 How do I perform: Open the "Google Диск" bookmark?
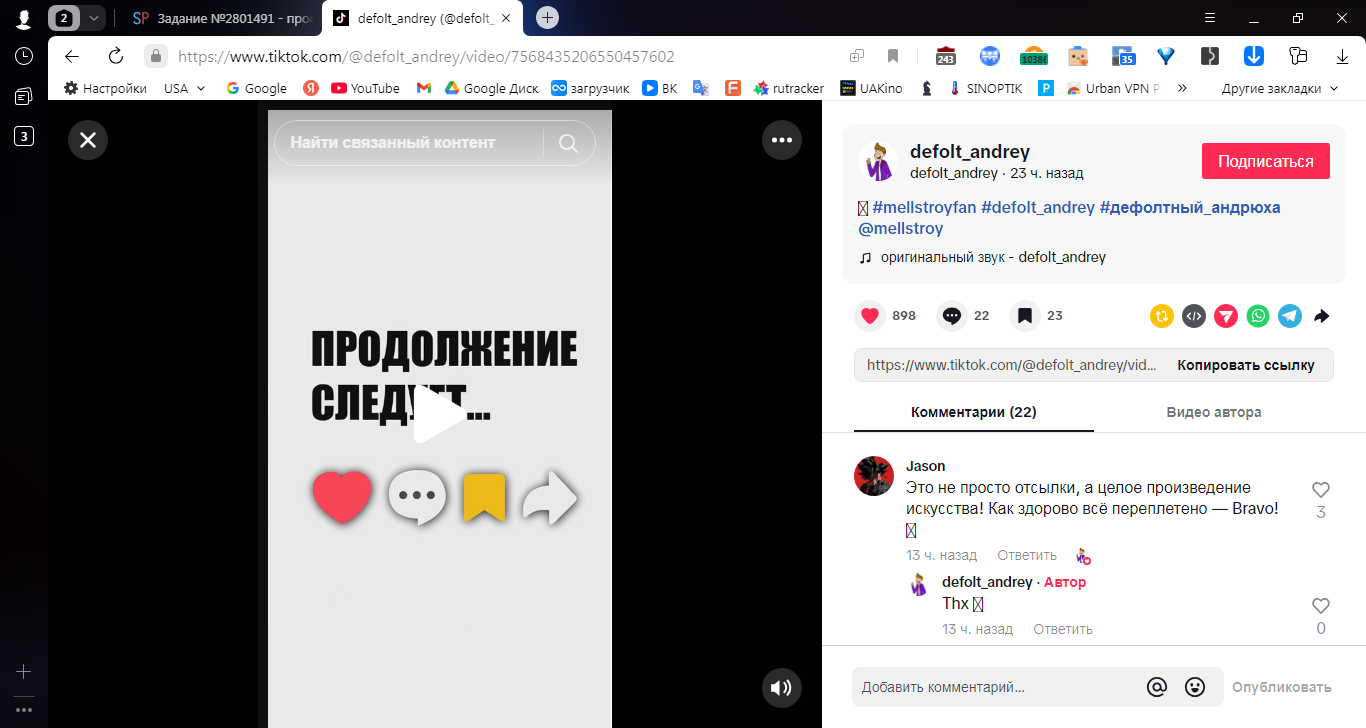[x=492, y=88]
